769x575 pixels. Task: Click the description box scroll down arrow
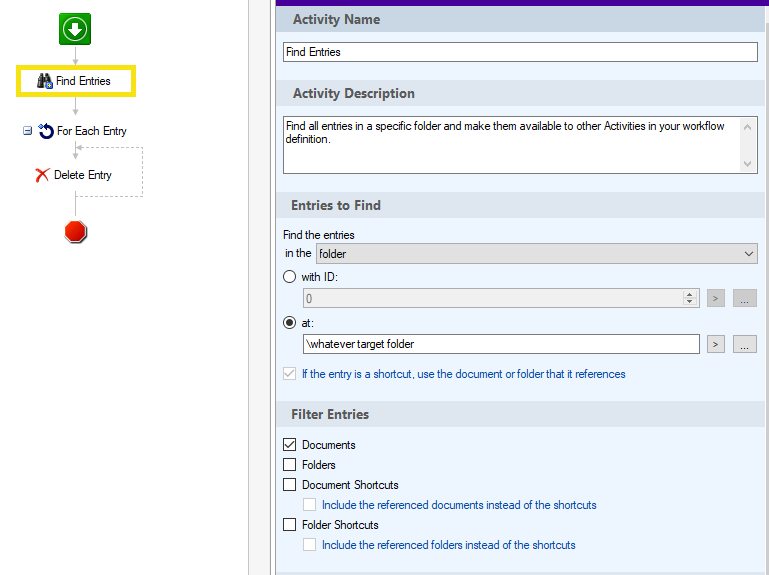point(747,164)
